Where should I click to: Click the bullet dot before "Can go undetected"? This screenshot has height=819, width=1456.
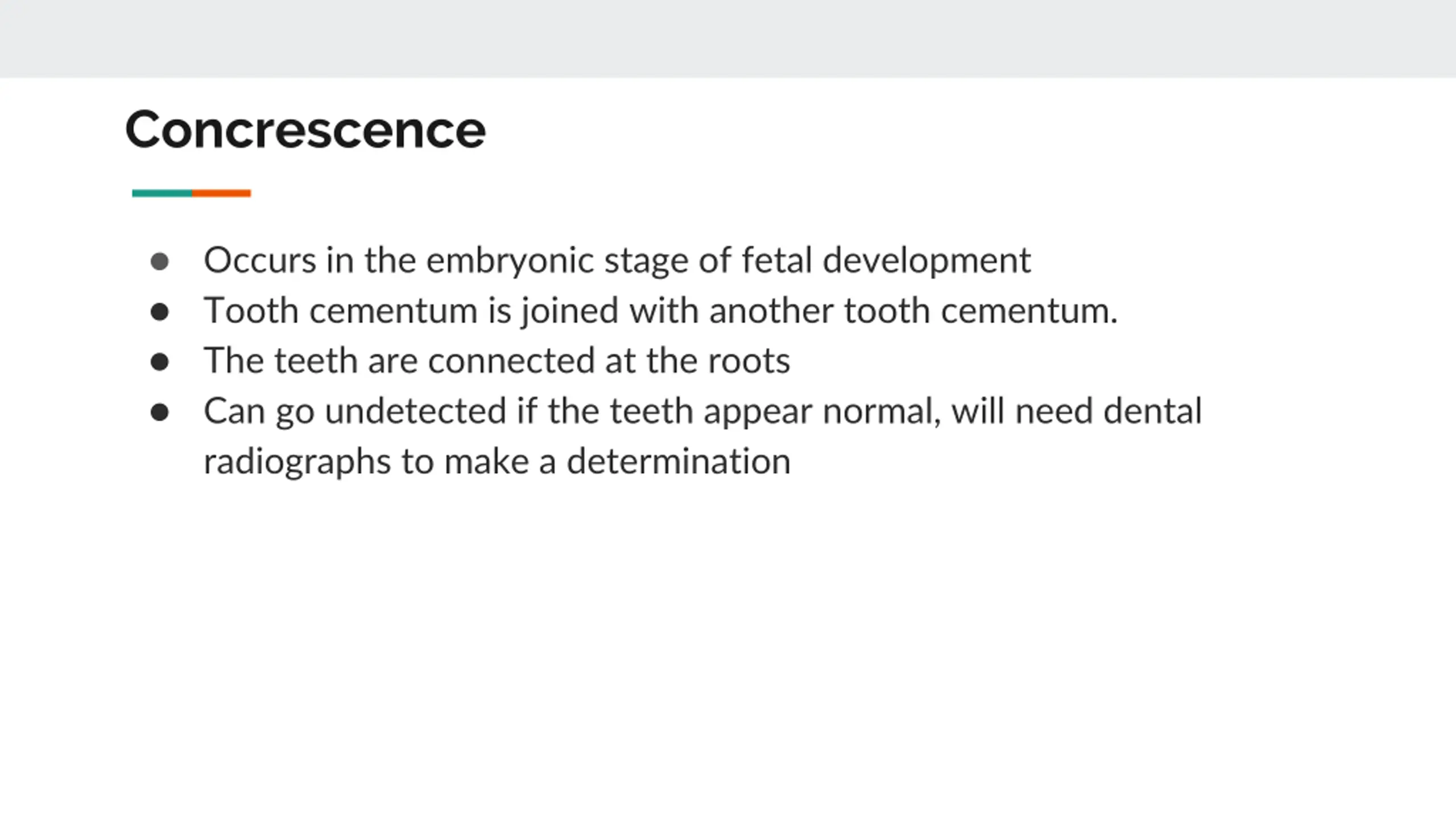point(160,412)
